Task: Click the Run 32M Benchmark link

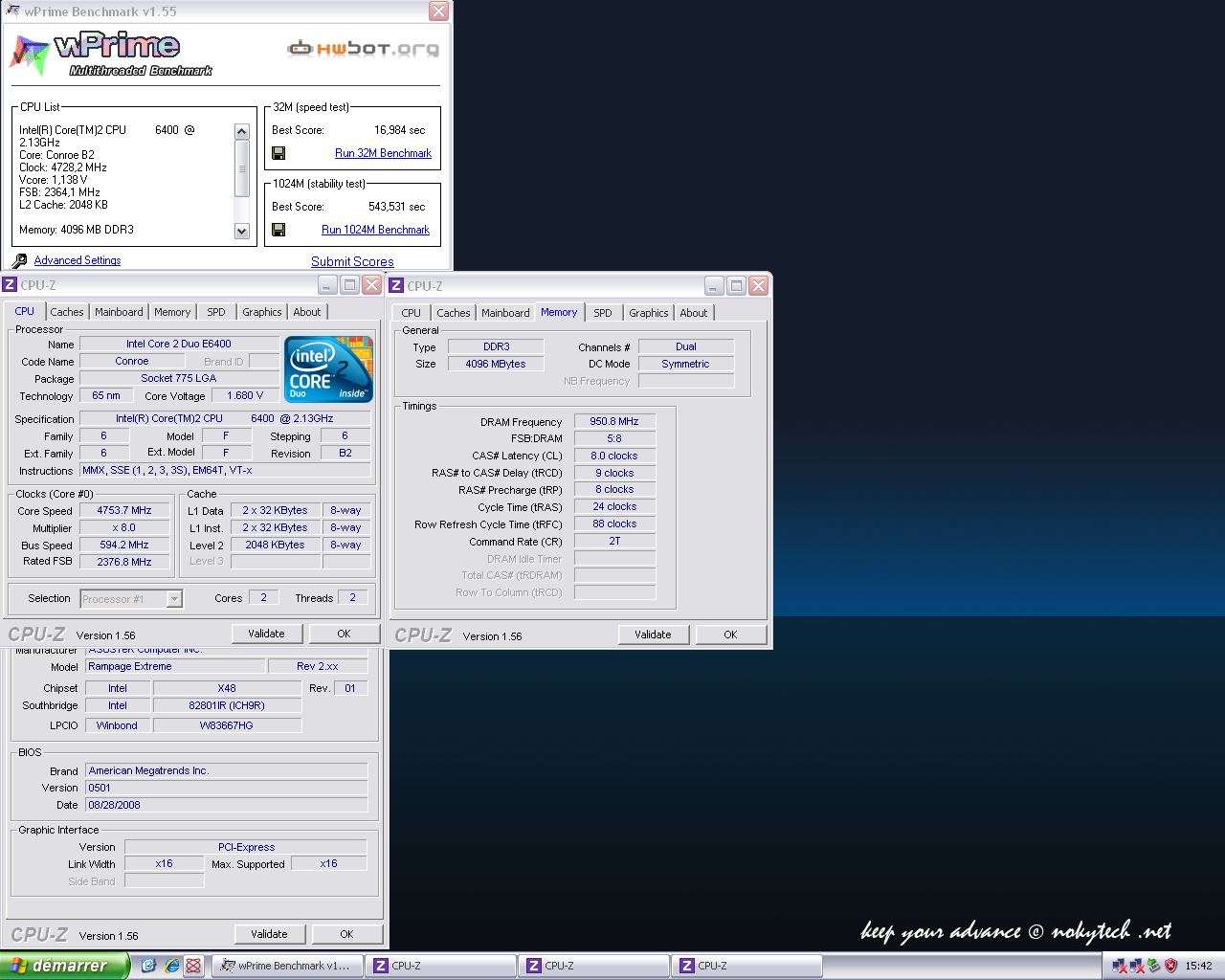Action: 383,153
